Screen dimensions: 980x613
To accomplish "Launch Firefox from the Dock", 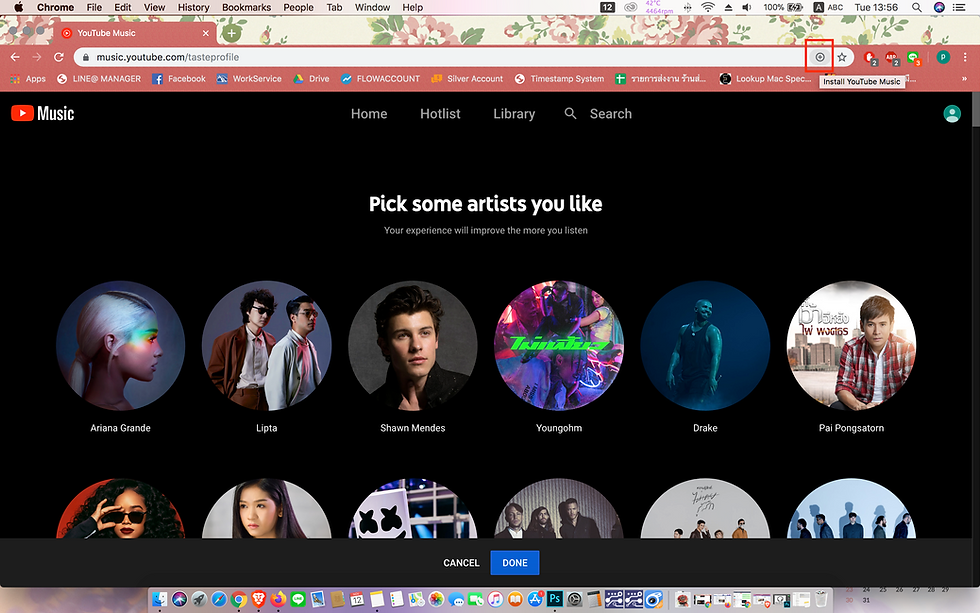I will pyautogui.click(x=278, y=599).
